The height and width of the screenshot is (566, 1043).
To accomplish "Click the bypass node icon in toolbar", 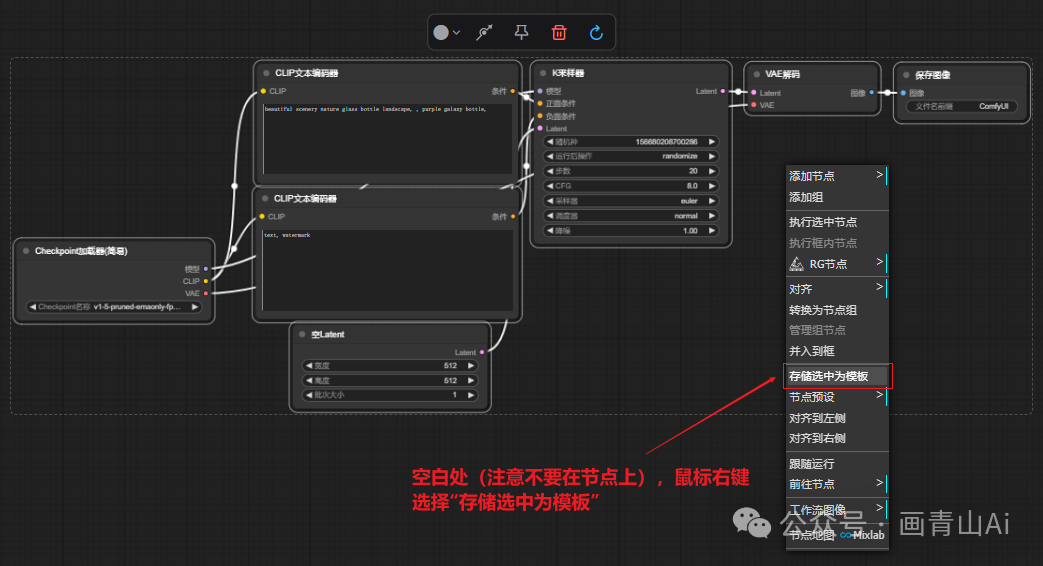I will pyautogui.click(x=484, y=32).
